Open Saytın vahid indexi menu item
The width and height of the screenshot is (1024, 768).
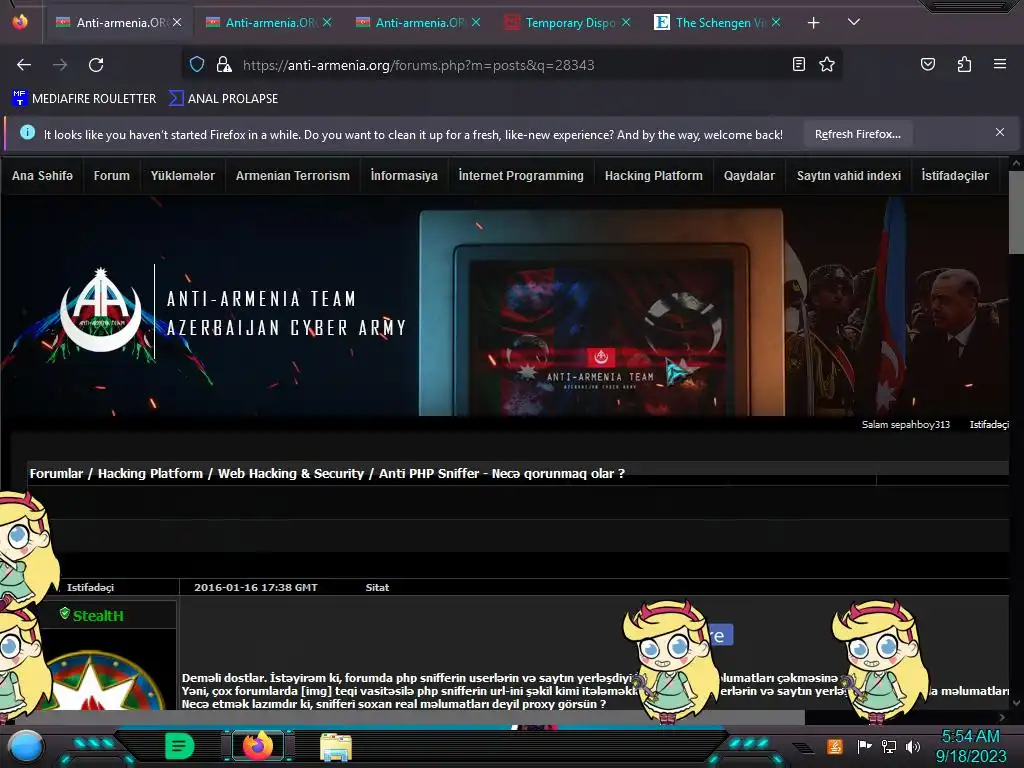848,176
